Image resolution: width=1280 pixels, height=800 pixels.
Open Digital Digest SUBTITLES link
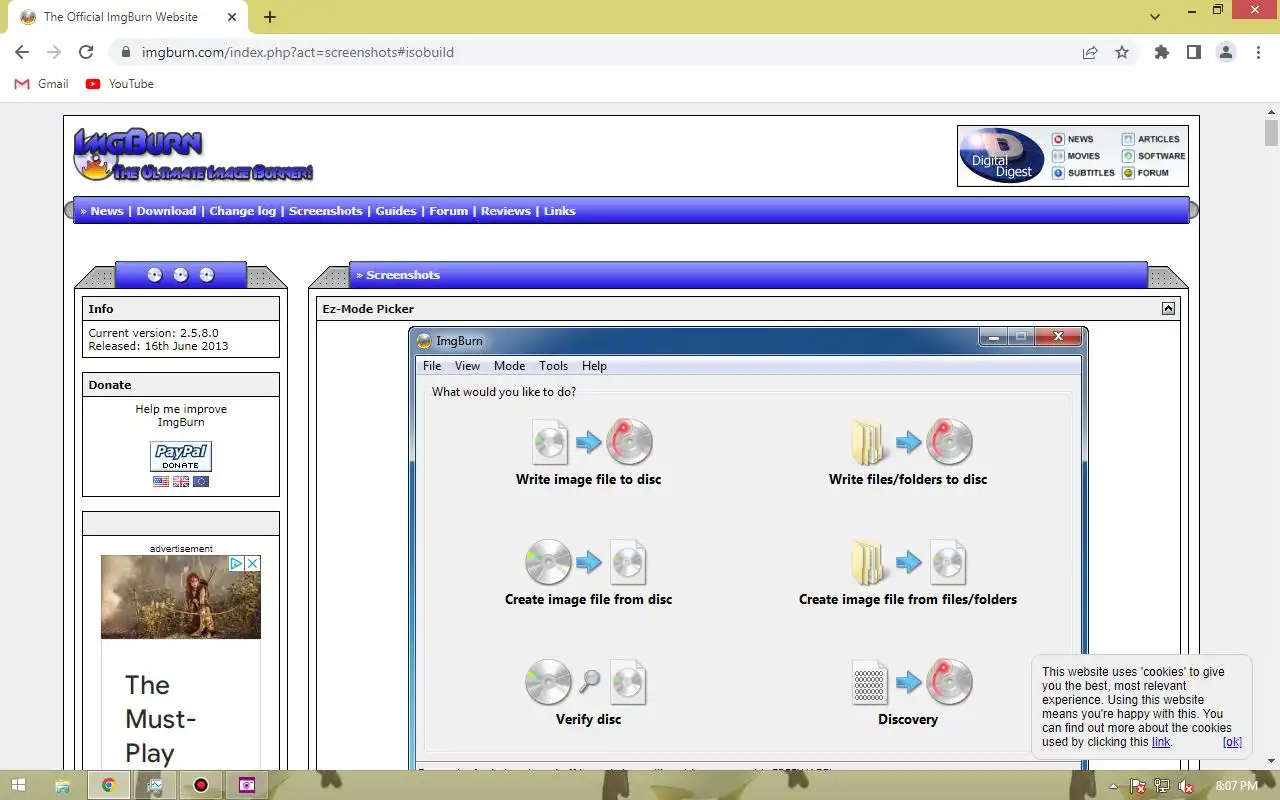[x=1083, y=173]
